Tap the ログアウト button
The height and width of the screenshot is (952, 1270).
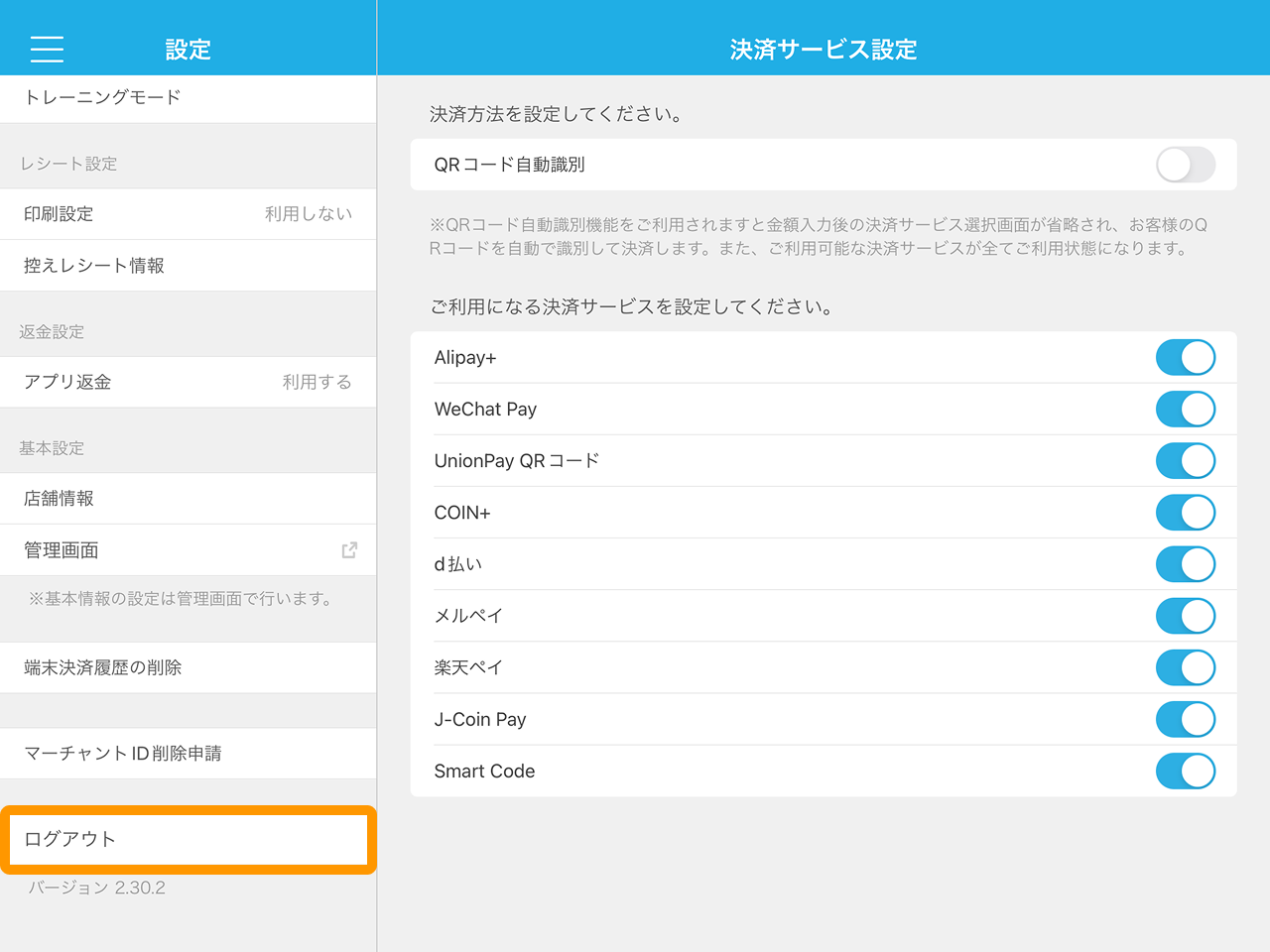(189, 839)
